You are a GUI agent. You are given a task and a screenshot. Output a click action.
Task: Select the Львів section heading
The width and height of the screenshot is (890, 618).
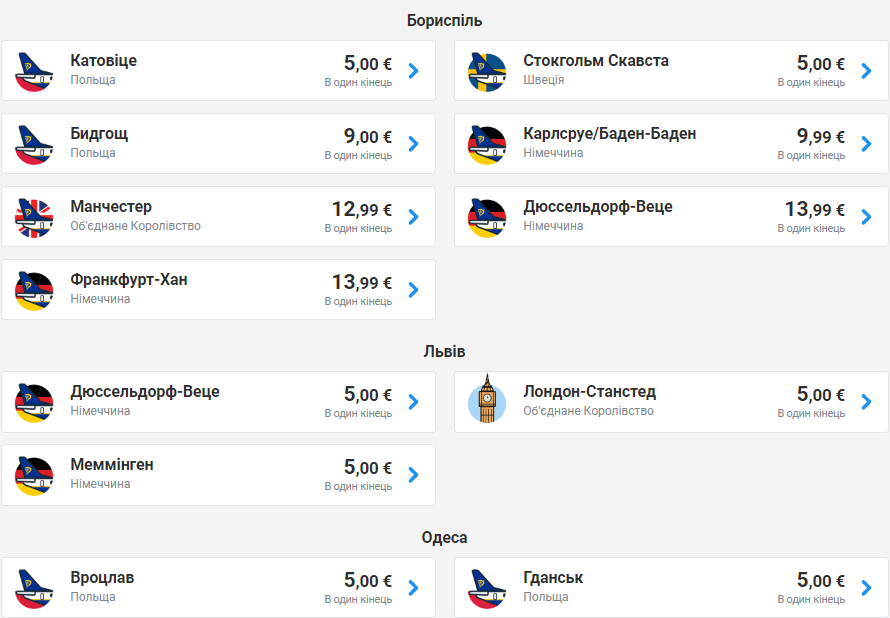(444, 352)
